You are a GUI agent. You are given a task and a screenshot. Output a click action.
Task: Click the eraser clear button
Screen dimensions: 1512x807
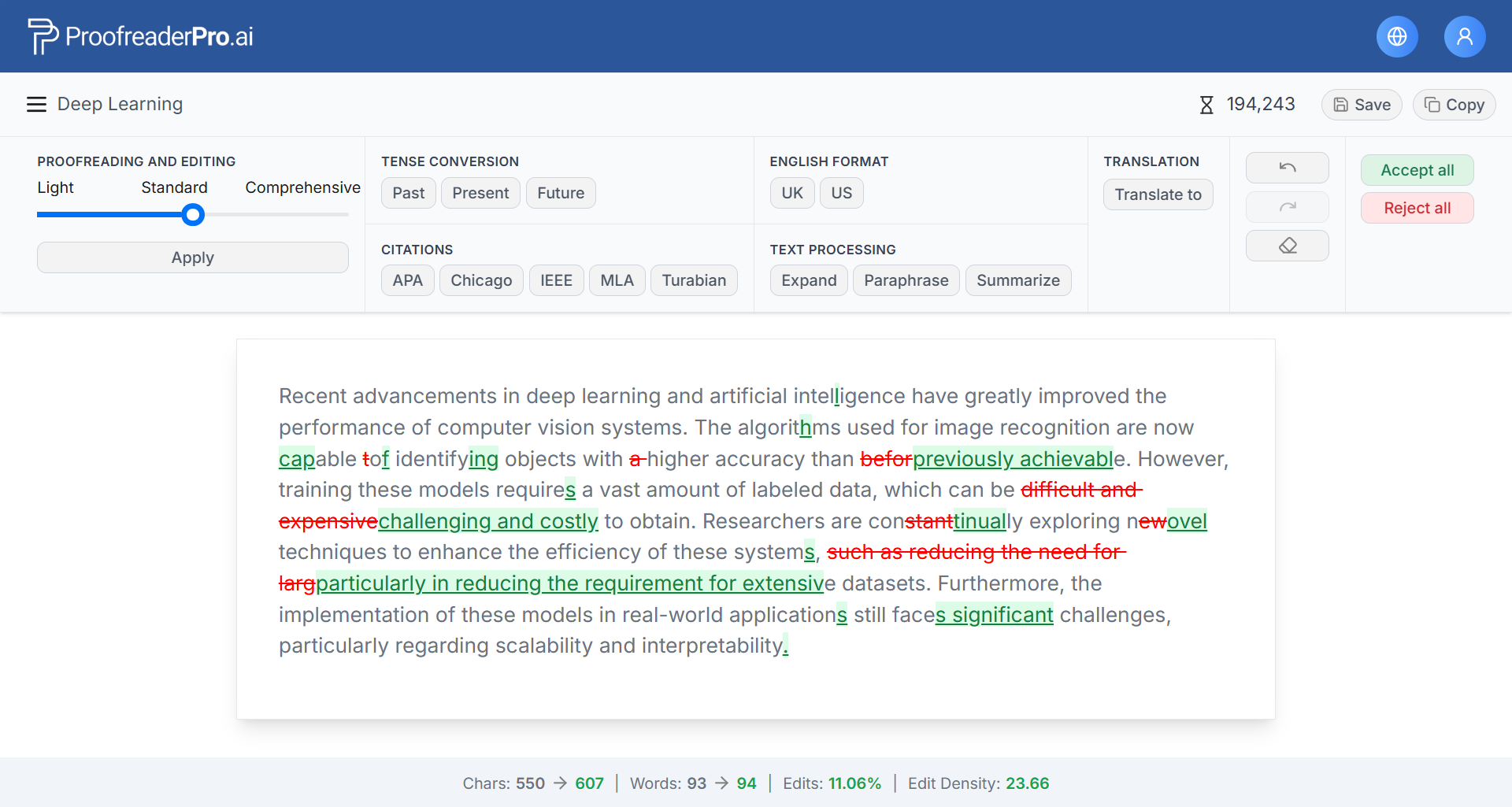(1287, 246)
